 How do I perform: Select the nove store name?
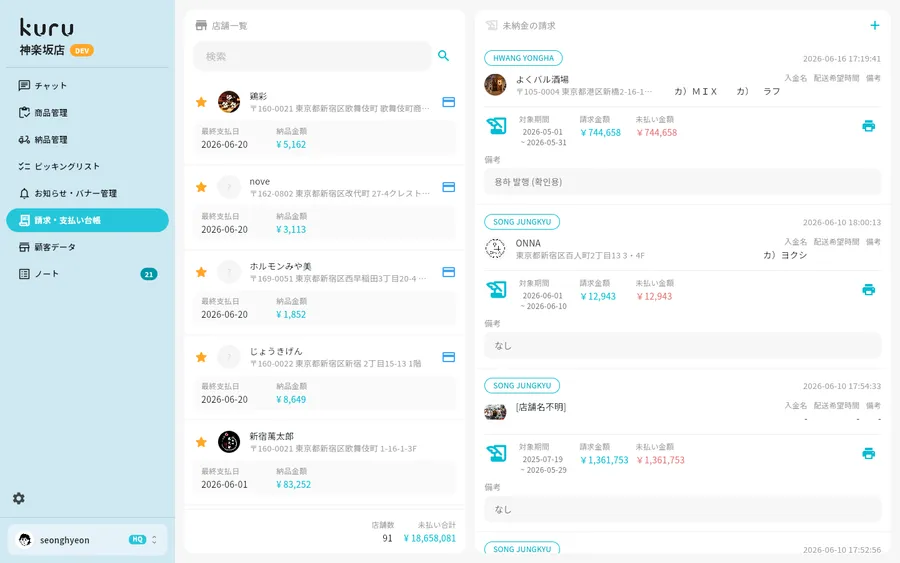(259, 181)
